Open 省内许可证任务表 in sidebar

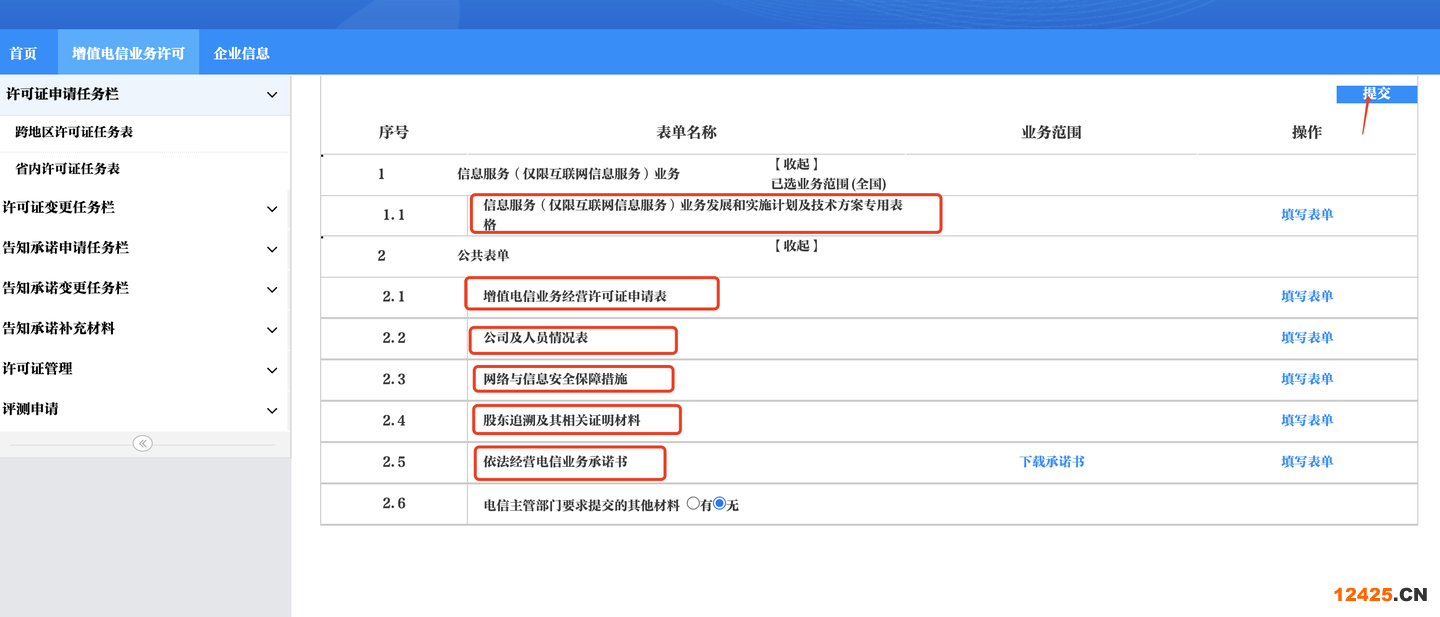pyautogui.click(x=67, y=169)
